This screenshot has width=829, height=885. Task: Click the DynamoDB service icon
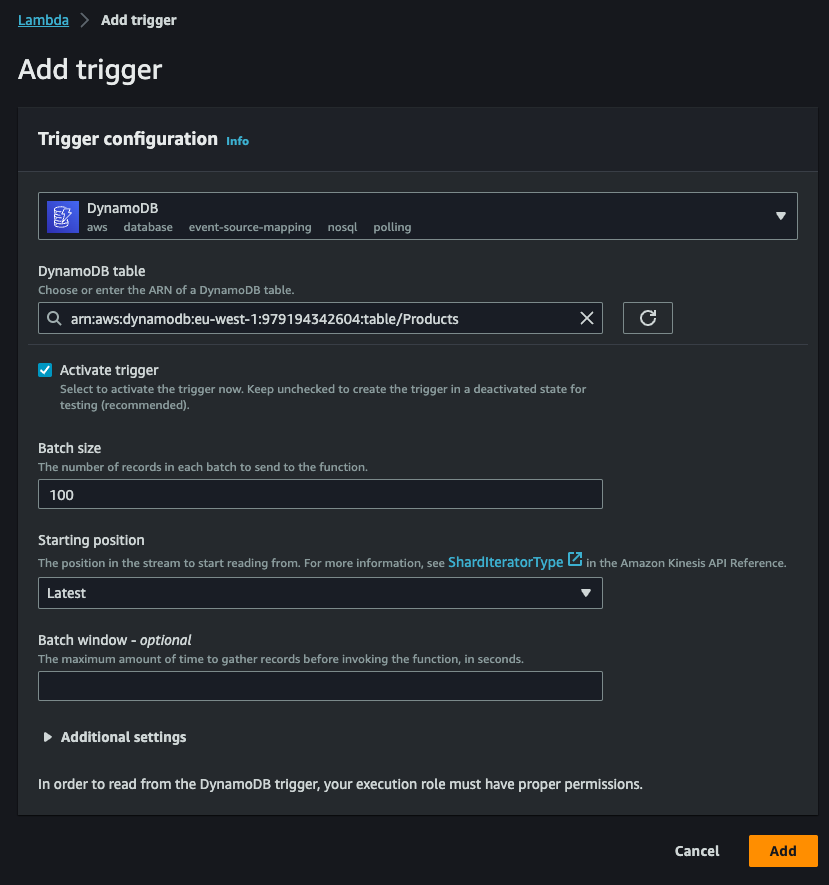pyautogui.click(x=63, y=217)
